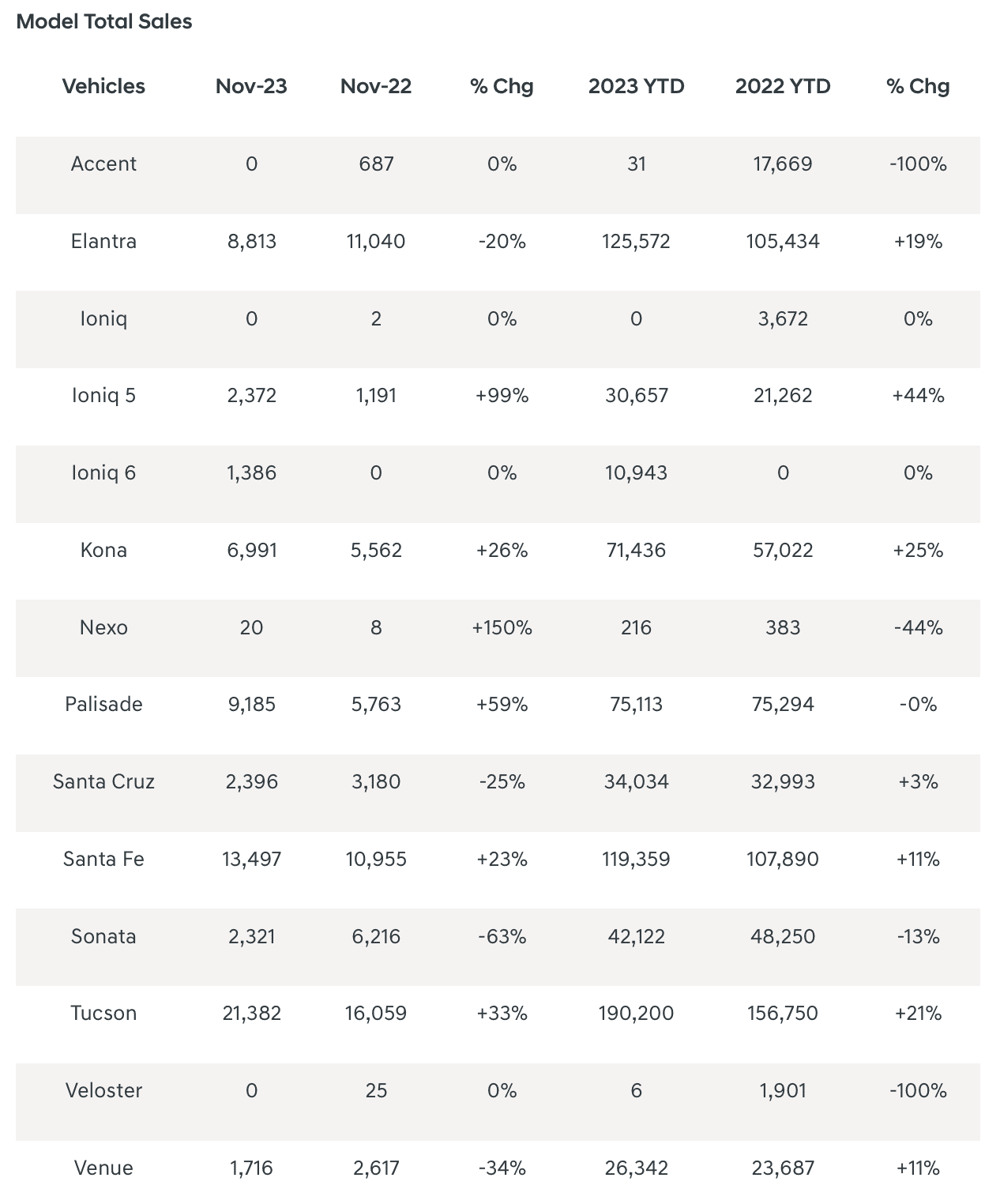The width and height of the screenshot is (1000, 1204).
Task: Click the Model Total Sales heading
Action: (104, 21)
